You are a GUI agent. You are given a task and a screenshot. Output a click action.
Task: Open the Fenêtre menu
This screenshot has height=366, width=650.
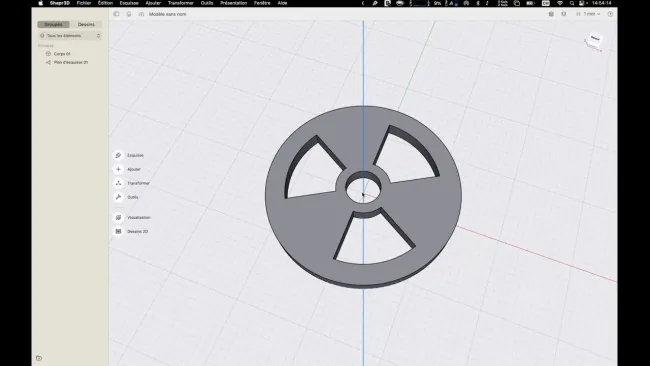[x=262, y=3]
